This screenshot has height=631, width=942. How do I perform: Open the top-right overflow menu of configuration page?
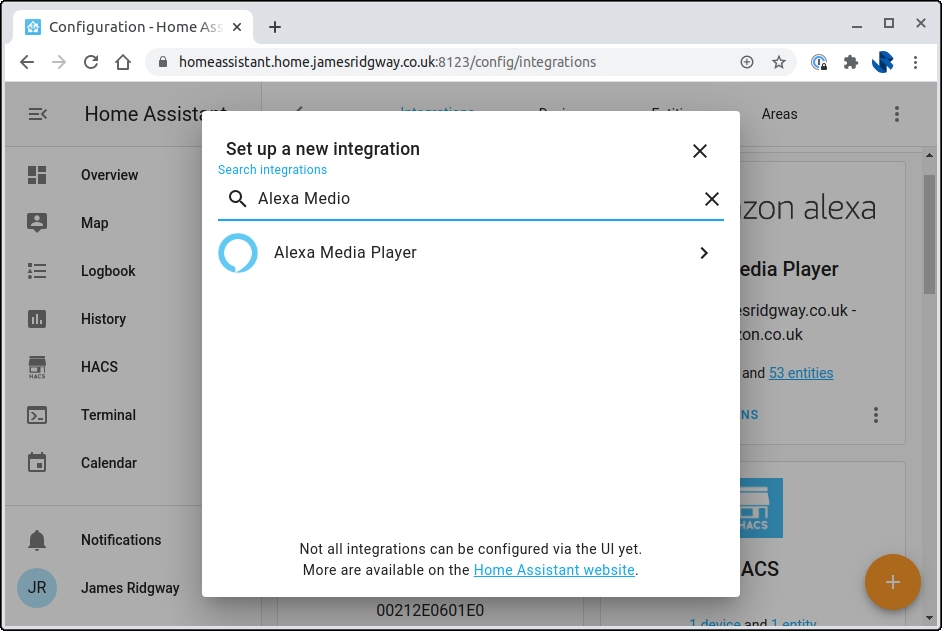pos(896,114)
